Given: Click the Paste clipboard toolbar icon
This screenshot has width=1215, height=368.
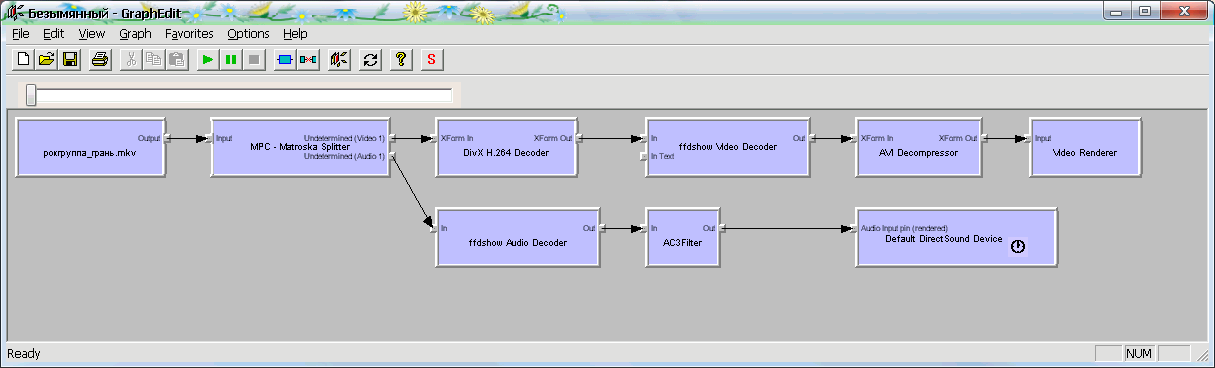Looking at the screenshot, I should point(178,60).
